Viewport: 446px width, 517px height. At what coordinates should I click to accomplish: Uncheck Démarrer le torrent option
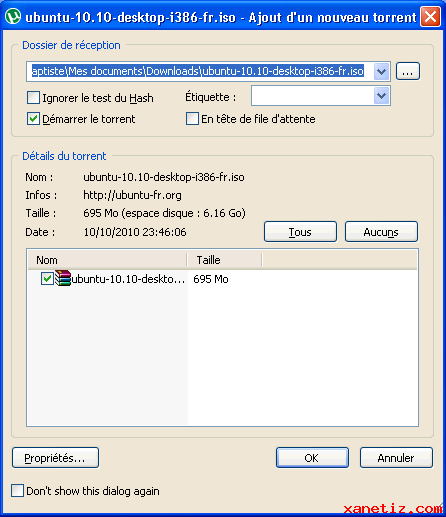(33, 119)
